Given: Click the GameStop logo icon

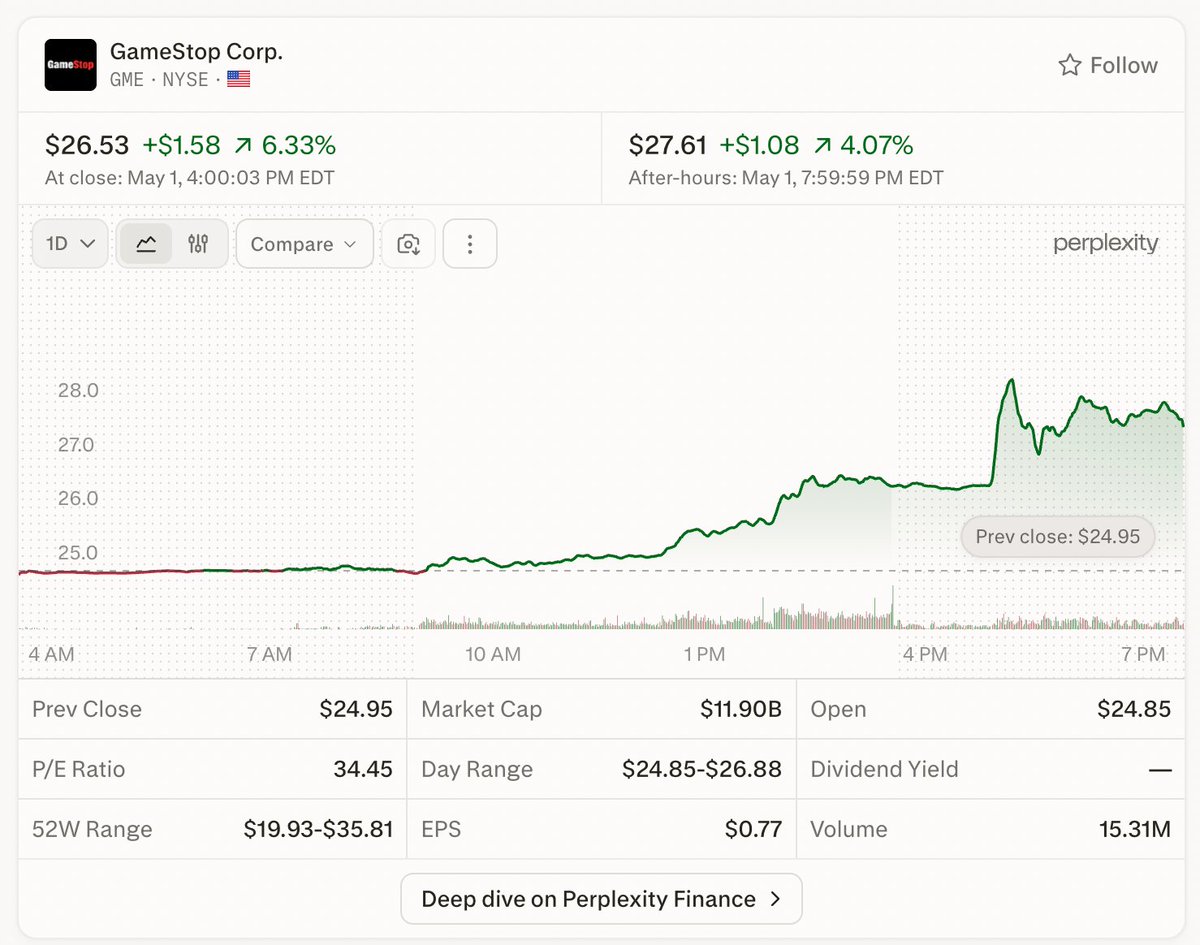Looking at the screenshot, I should 70,65.
